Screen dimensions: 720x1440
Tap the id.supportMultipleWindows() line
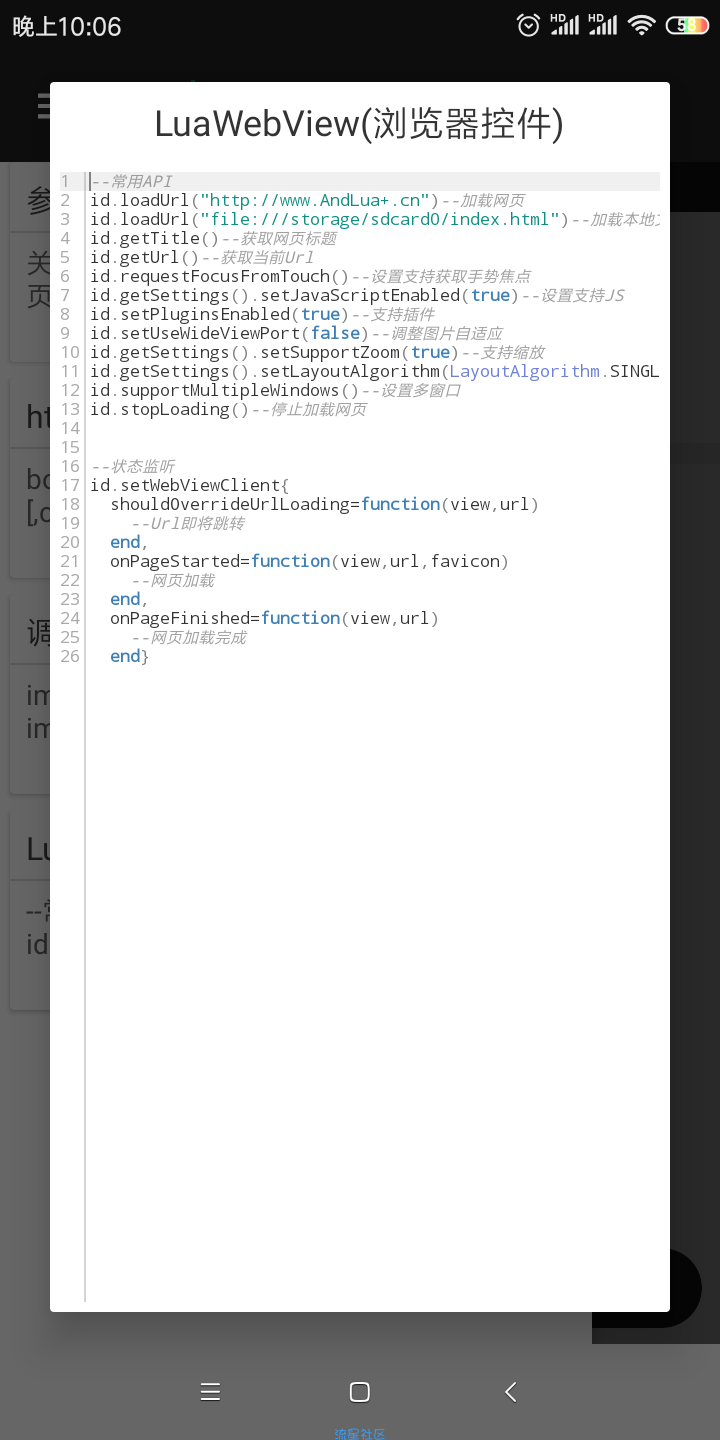[x=276, y=390]
